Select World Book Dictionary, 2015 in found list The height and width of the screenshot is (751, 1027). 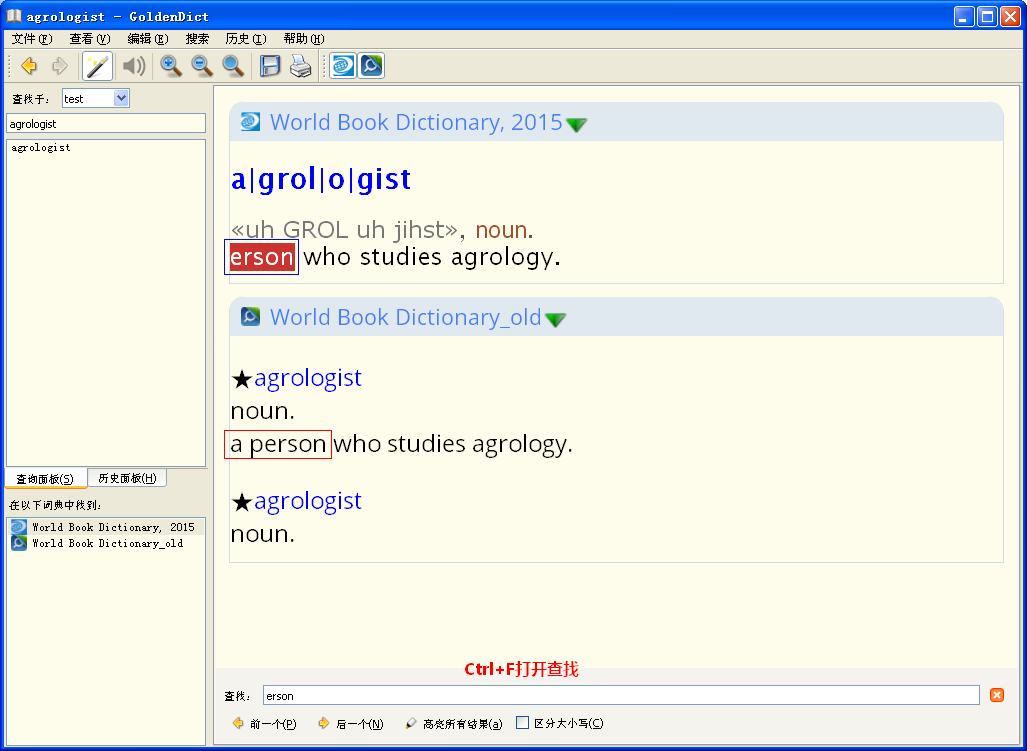(x=106, y=527)
